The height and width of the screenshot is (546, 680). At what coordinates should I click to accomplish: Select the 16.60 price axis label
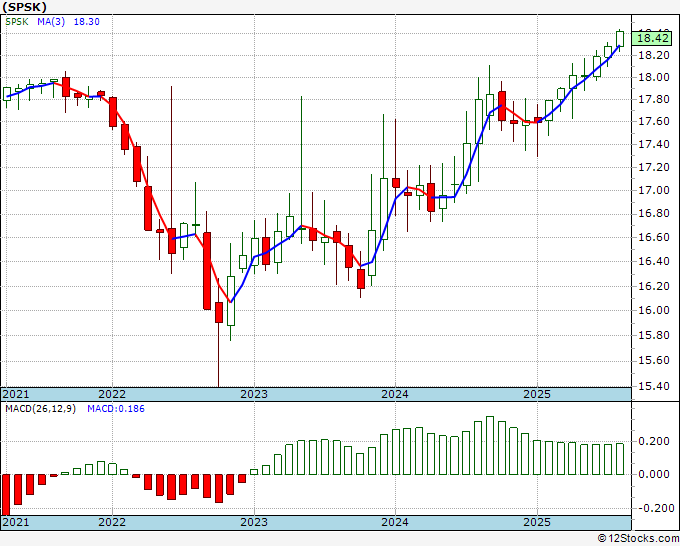(654, 237)
